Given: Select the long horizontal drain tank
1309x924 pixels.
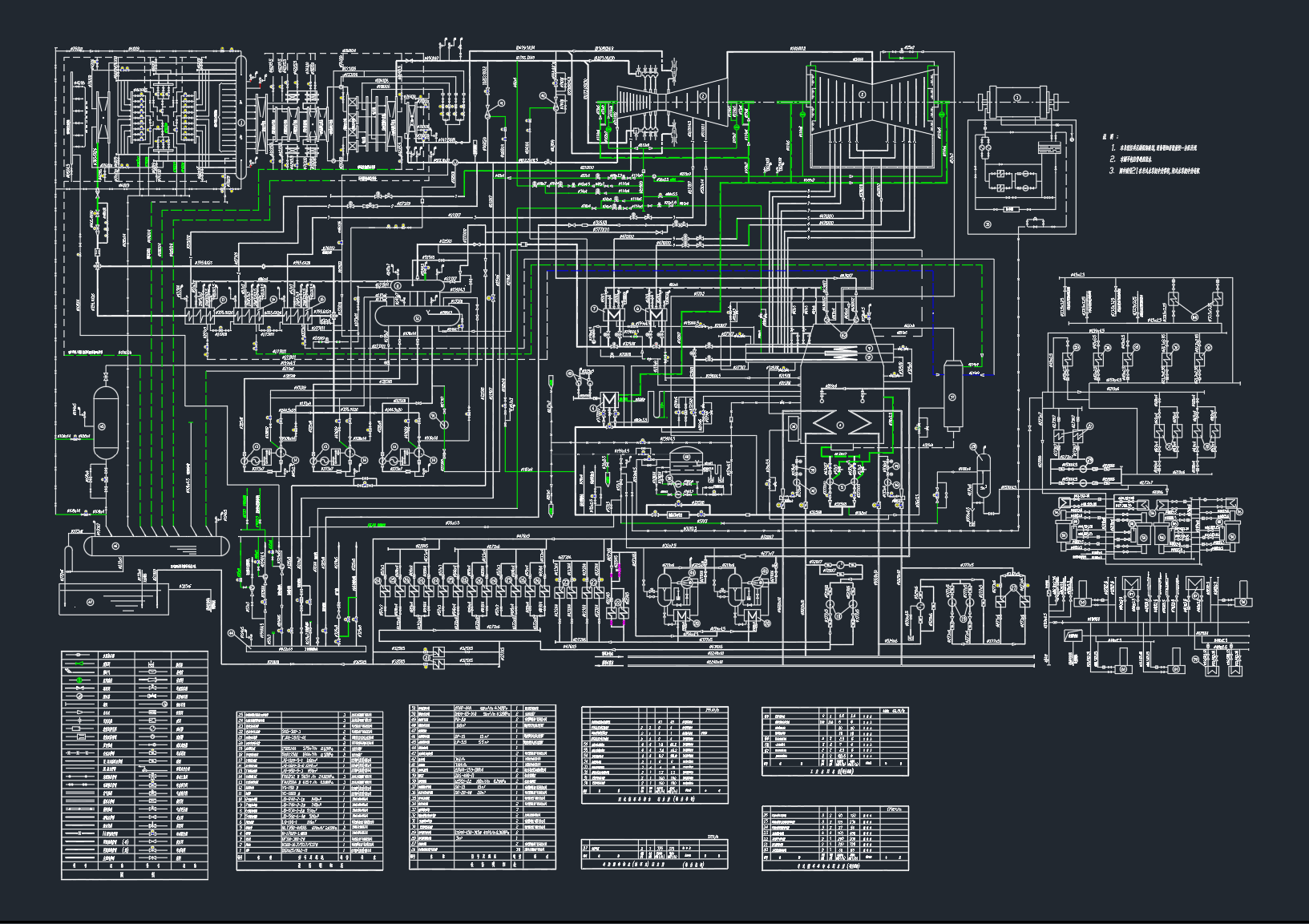Looking at the screenshot, I should pyautogui.click(x=156, y=546).
